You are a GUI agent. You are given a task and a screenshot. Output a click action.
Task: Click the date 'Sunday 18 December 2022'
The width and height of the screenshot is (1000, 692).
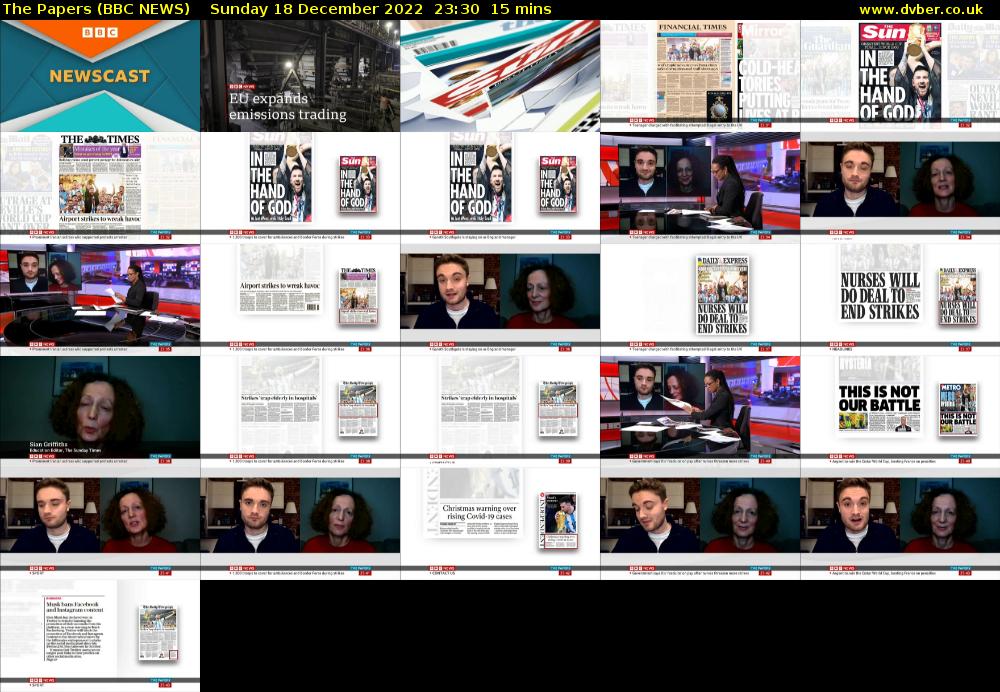[x=316, y=9]
